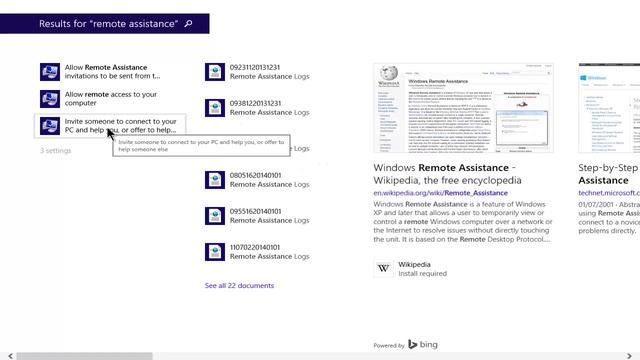Select file name 11070220140101
Screen dimensions: 640x360
pyautogui.click(x=255, y=247)
